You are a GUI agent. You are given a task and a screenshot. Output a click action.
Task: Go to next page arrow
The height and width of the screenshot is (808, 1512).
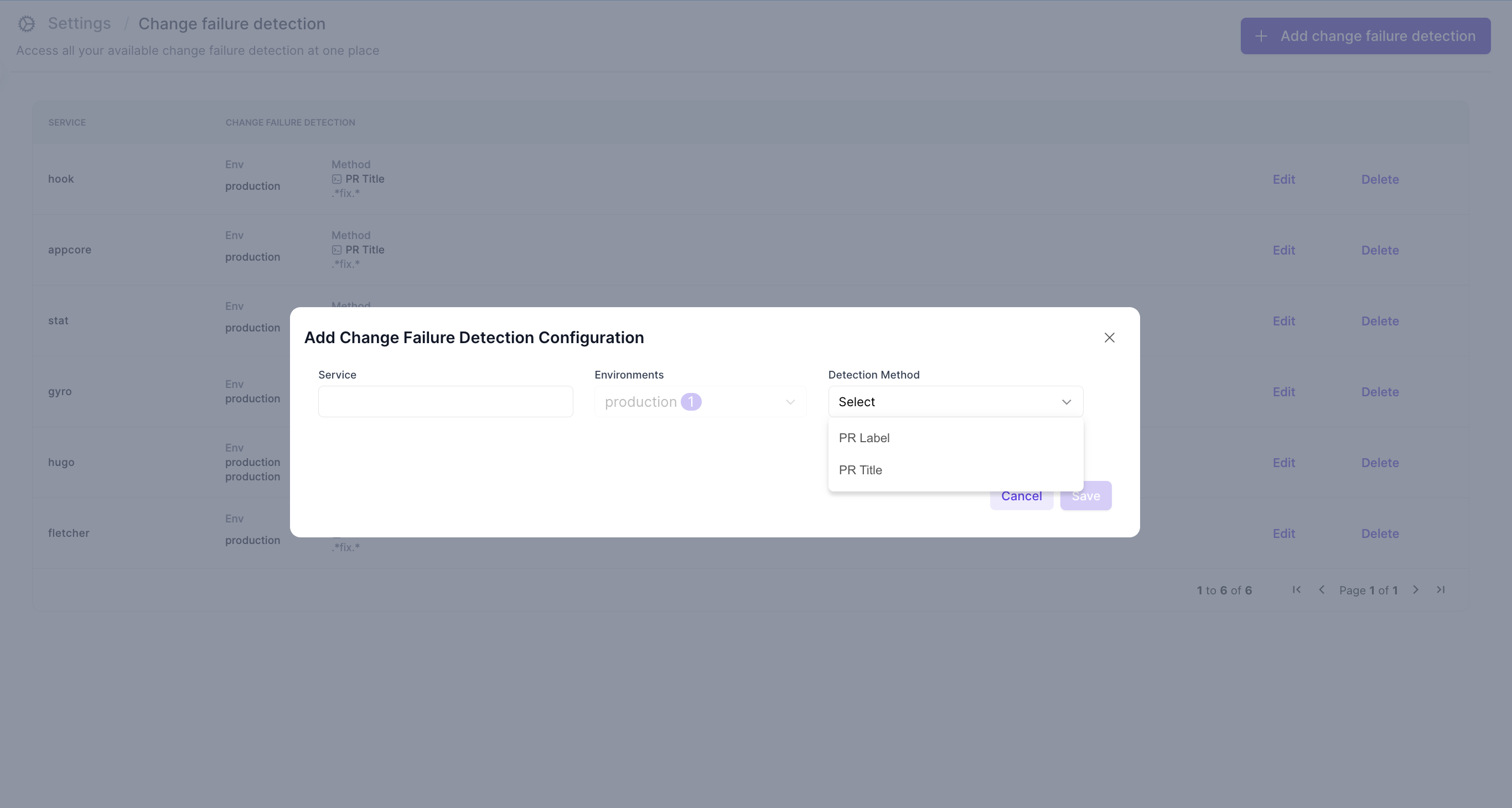1415,590
